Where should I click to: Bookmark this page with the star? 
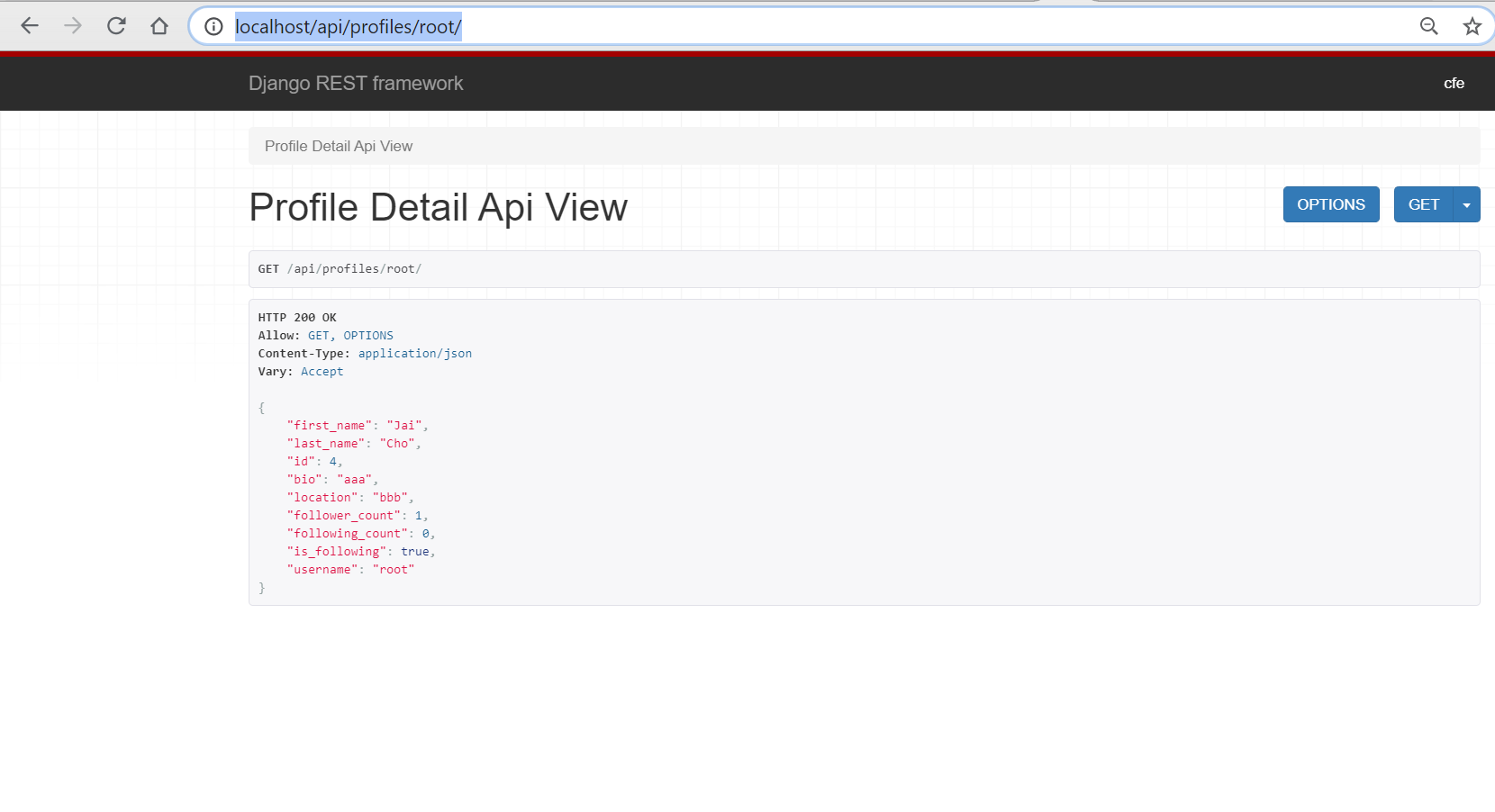1472,26
